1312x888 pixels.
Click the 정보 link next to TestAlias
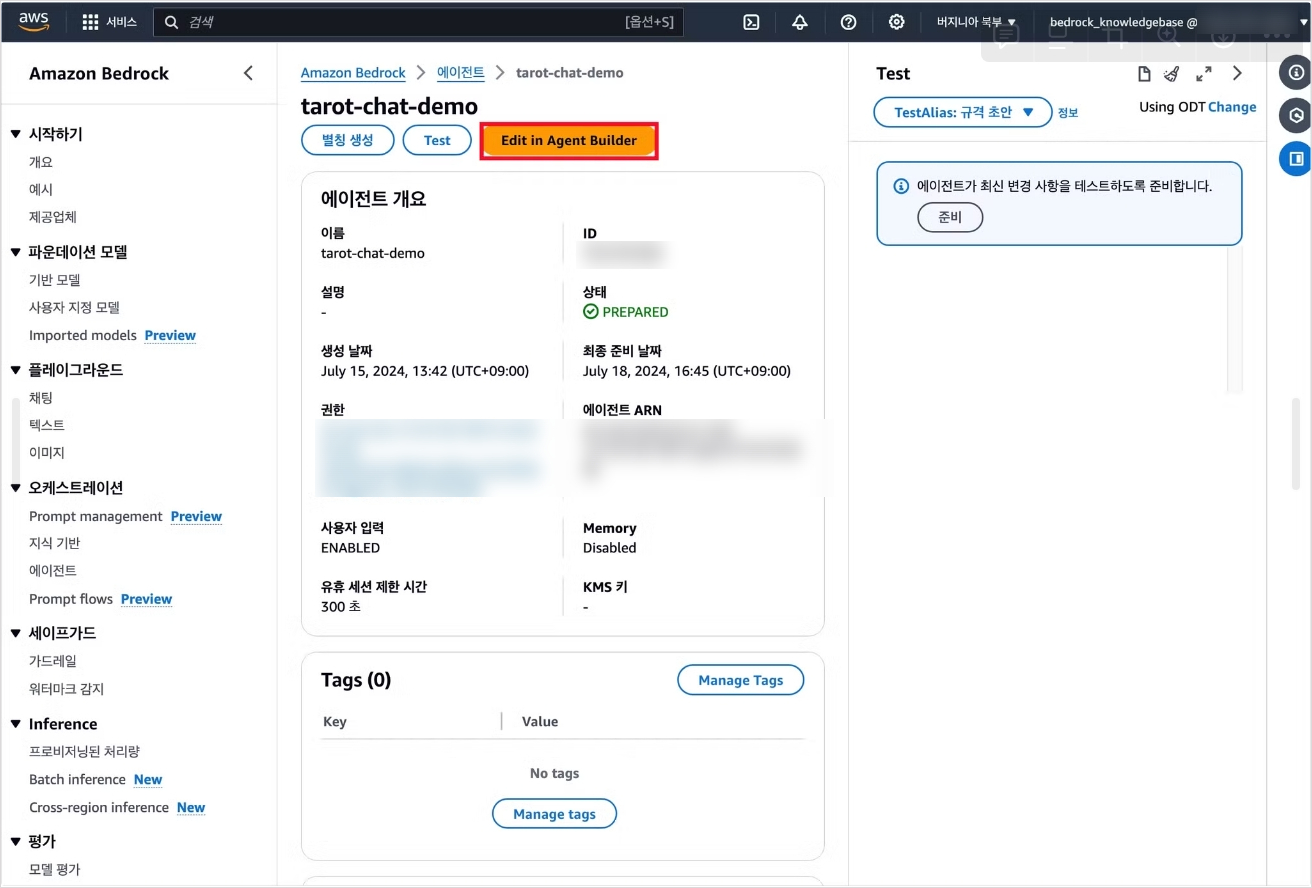point(1068,113)
